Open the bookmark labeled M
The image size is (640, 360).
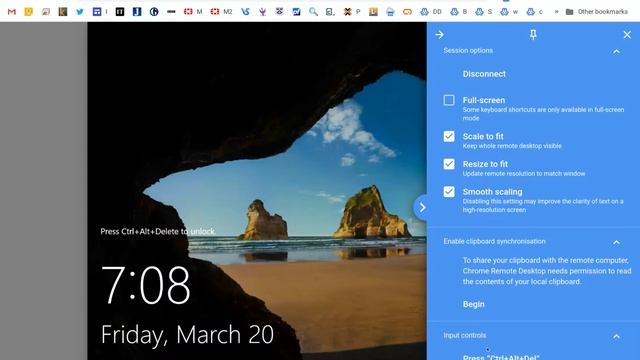(193, 12)
